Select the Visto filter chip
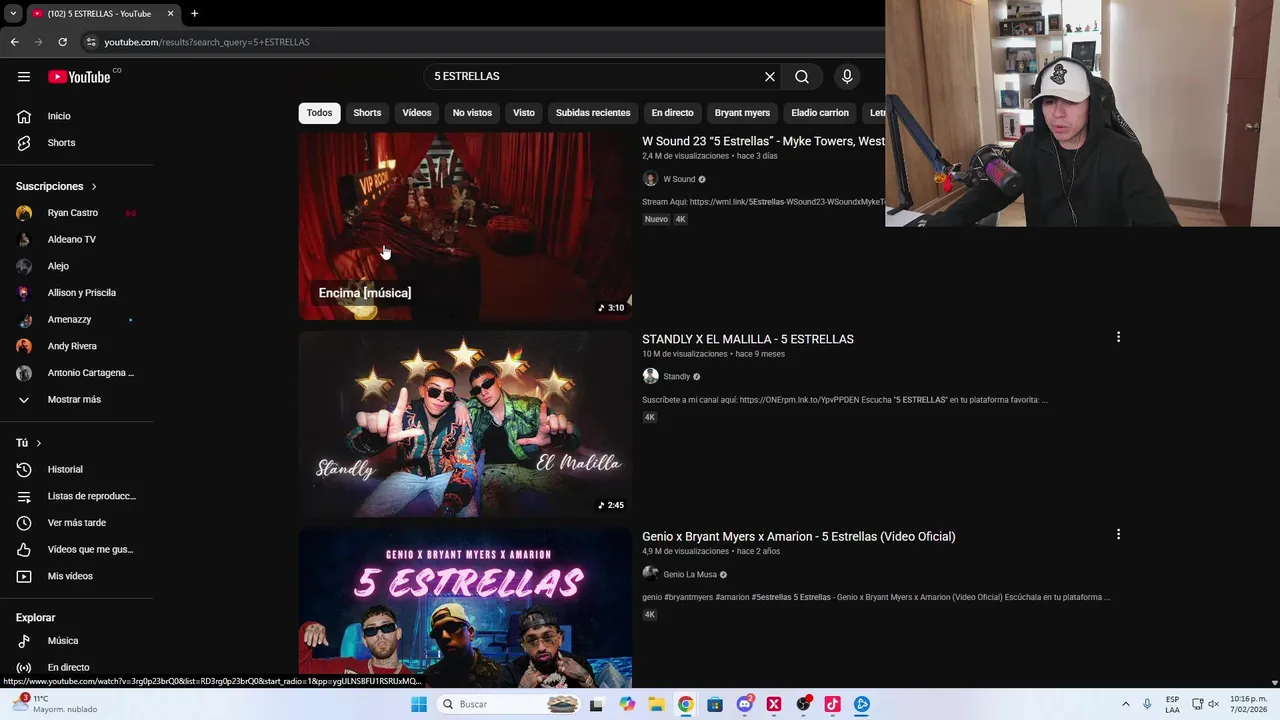 (524, 113)
